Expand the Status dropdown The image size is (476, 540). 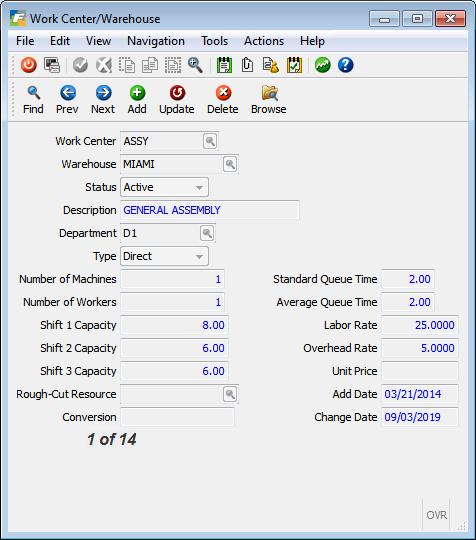click(199, 187)
